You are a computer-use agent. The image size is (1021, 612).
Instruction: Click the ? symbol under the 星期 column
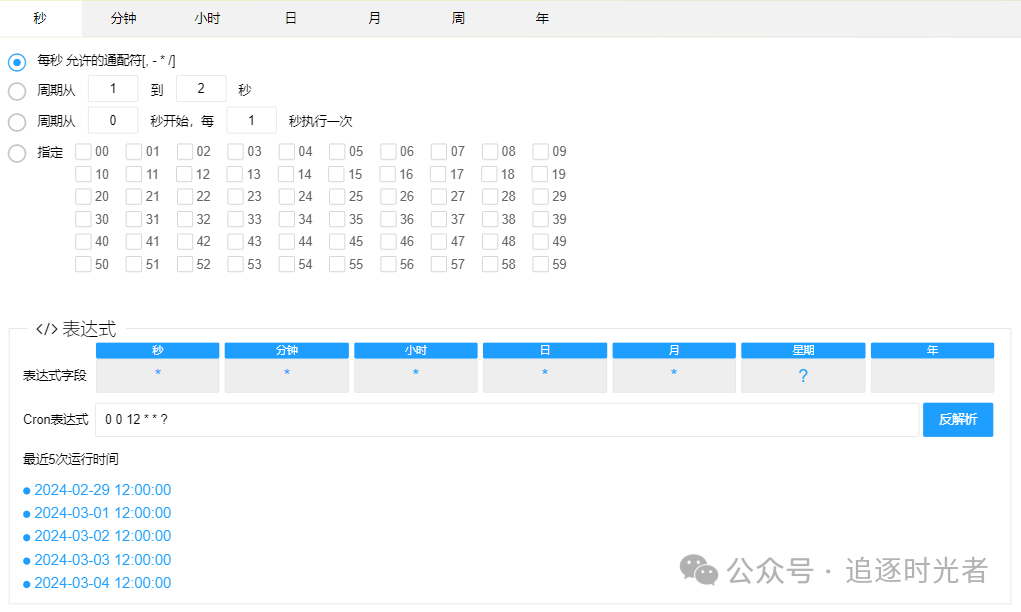pyautogui.click(x=802, y=373)
